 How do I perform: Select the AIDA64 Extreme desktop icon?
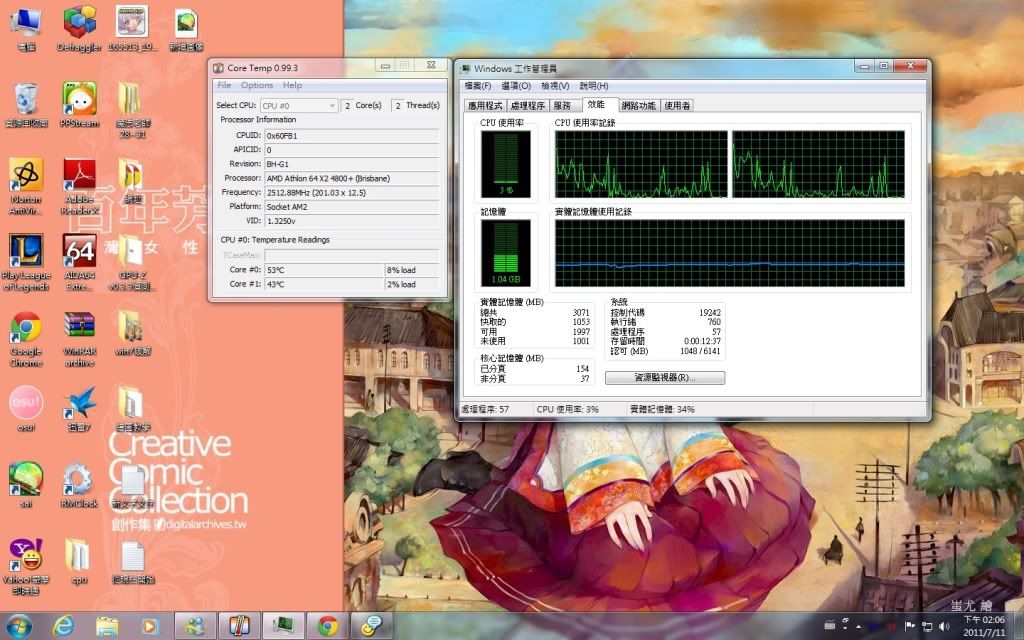(x=80, y=261)
